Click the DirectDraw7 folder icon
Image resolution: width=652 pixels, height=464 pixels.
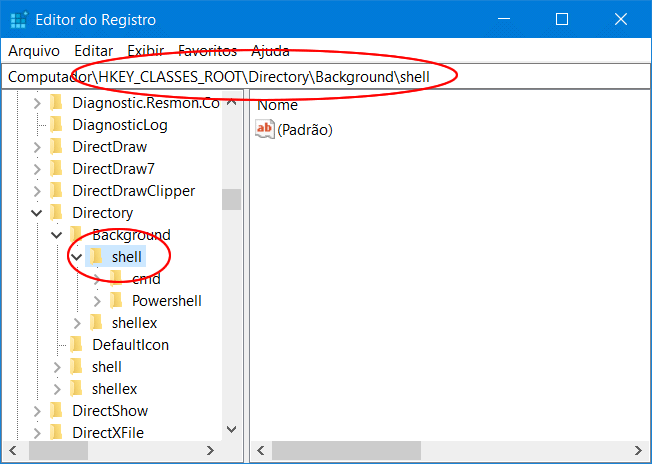57,169
